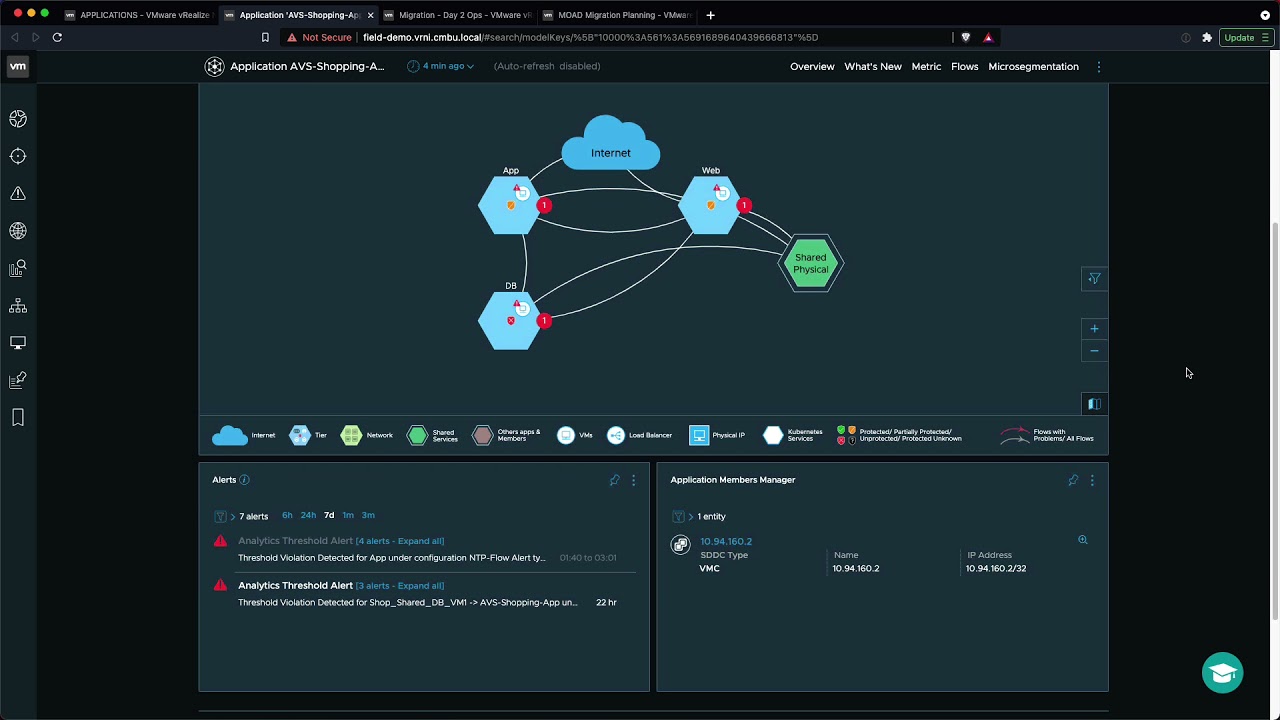Select the Shared Physical green hexagon

pos(811,263)
